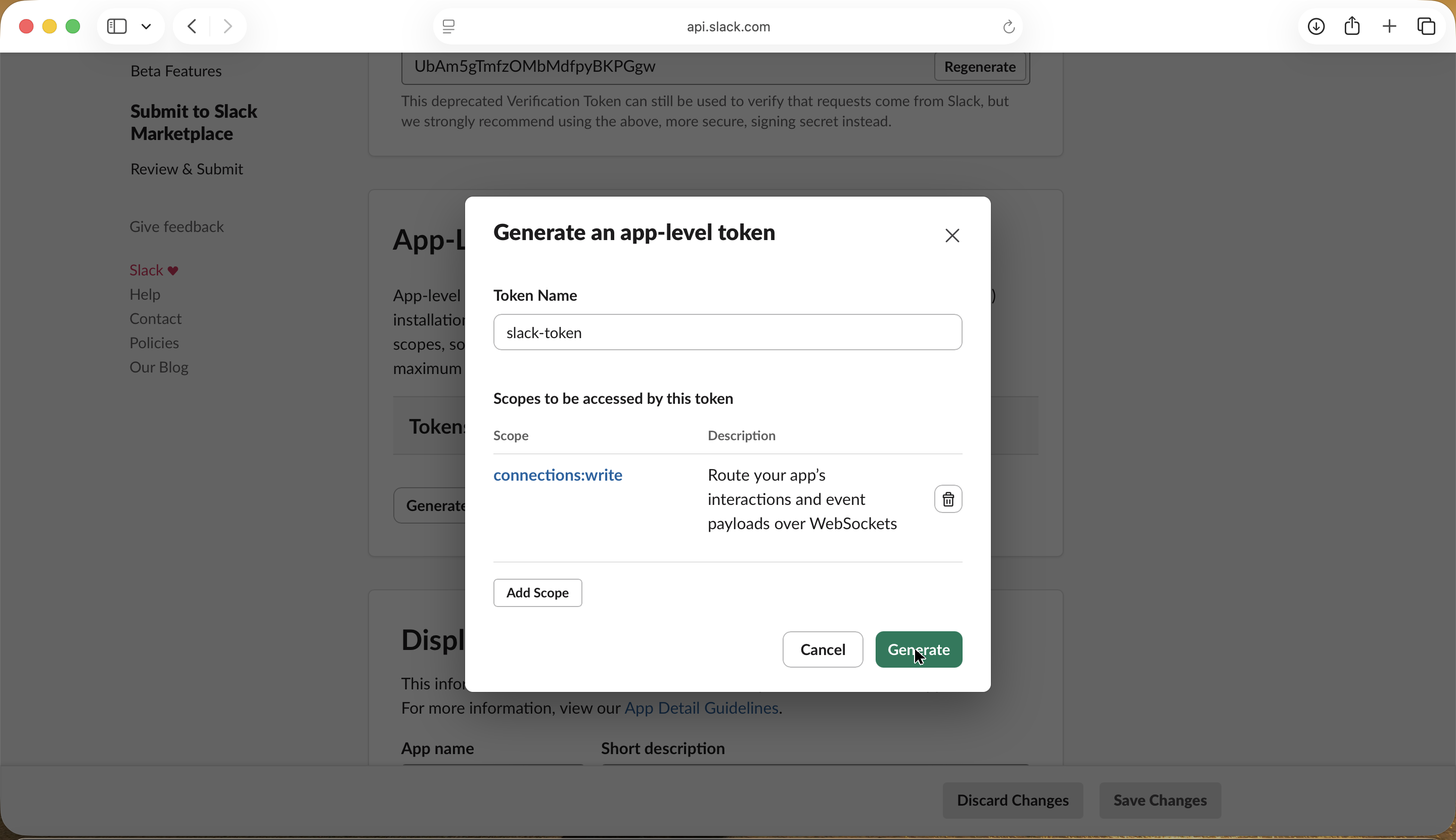Toggle the Safari sidebar icon
This screenshot has width=1456, height=840.
[117, 26]
